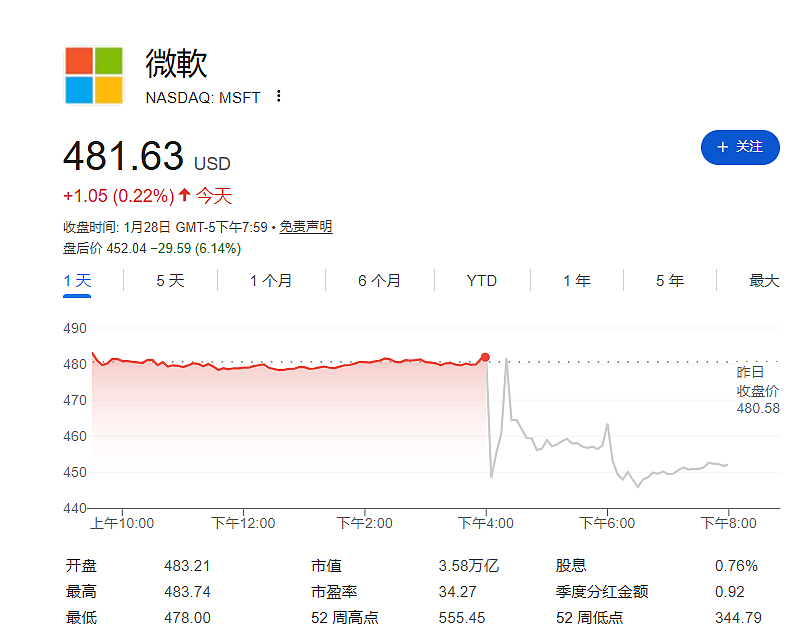The height and width of the screenshot is (640, 794).
Task: Click the 市值 value 3.58万亿
Action: point(468,566)
